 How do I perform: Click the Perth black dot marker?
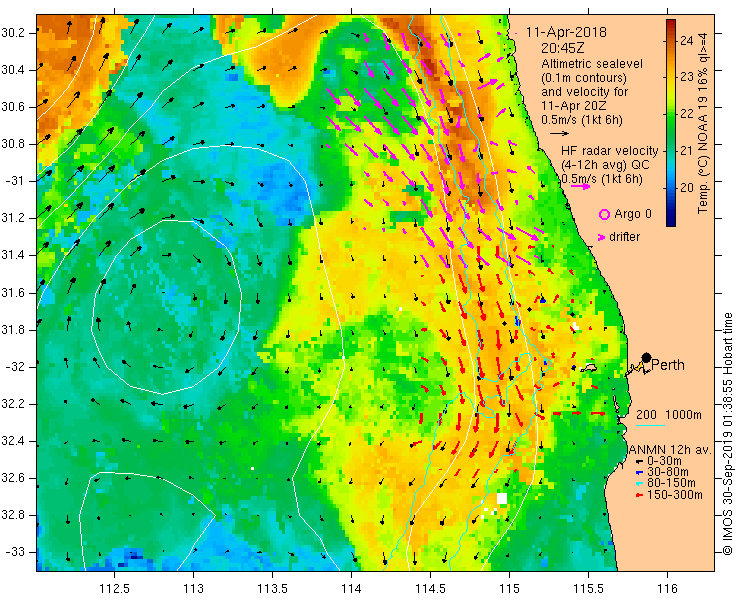pos(646,358)
